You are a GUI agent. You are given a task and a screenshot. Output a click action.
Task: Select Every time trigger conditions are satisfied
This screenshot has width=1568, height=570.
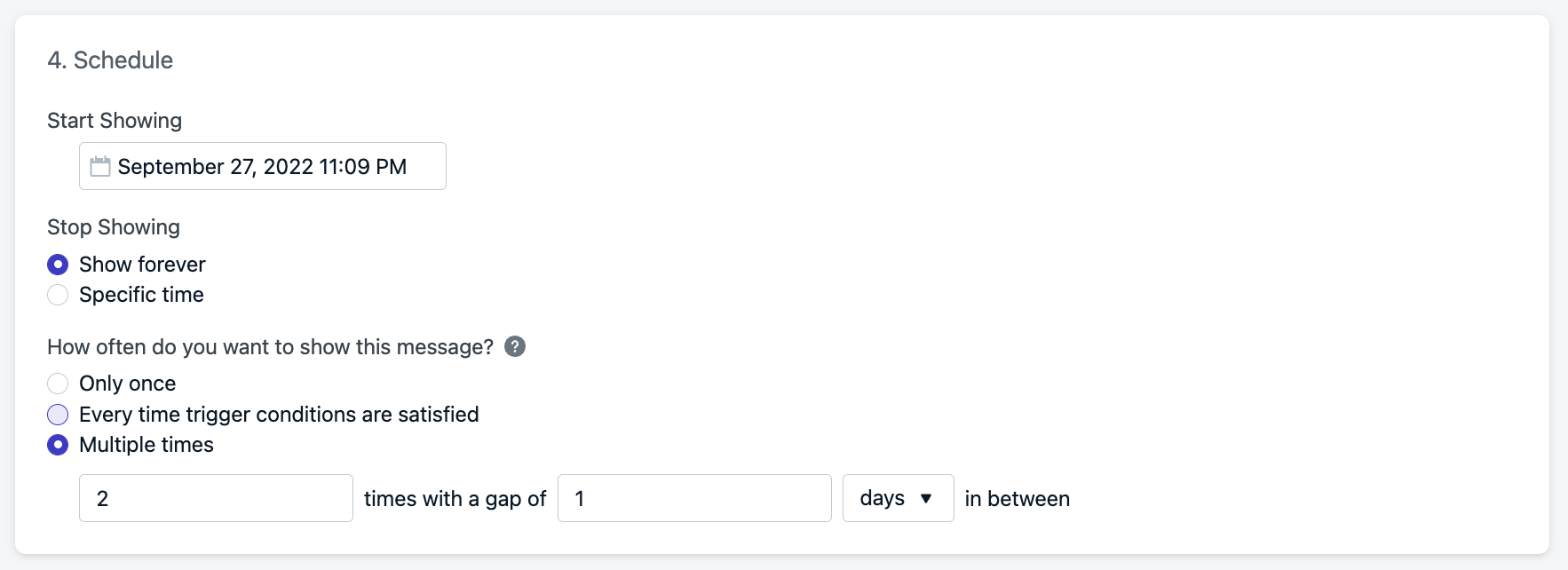(58, 415)
